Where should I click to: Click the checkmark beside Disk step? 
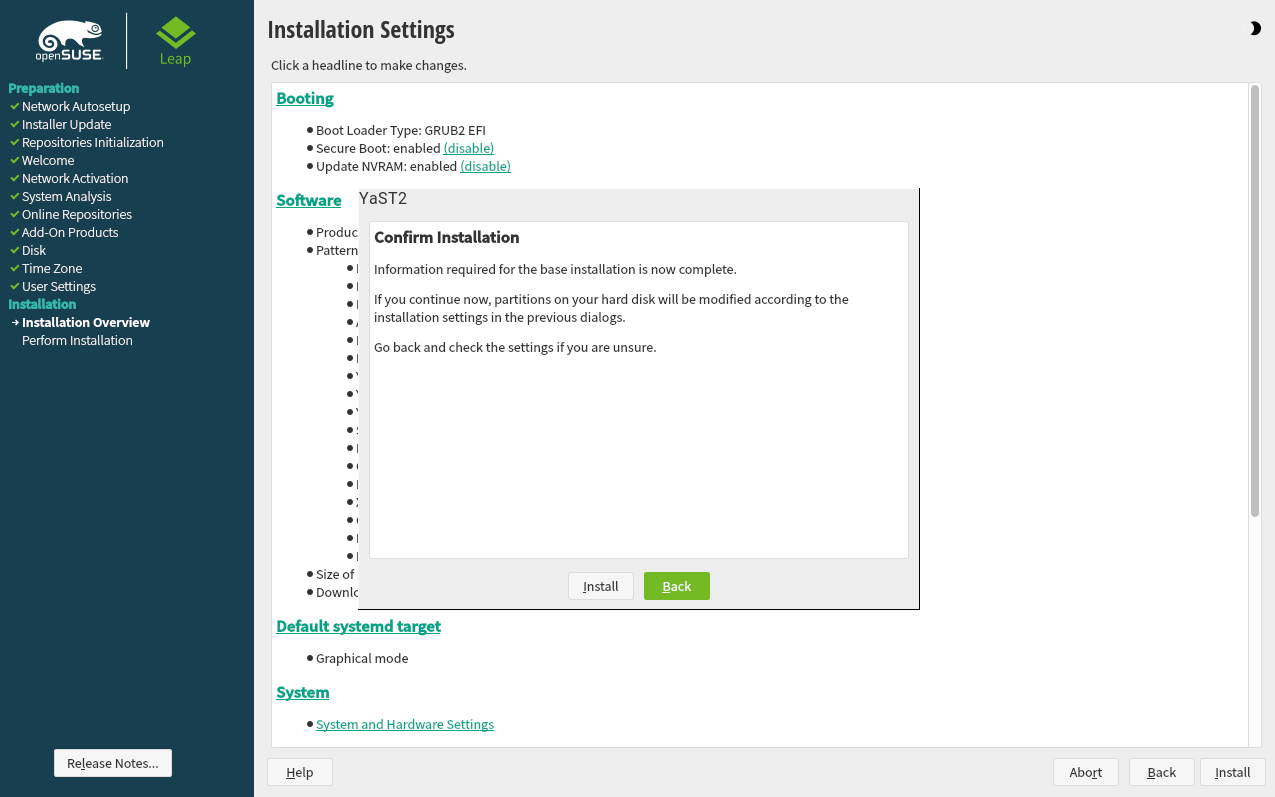click(13, 250)
